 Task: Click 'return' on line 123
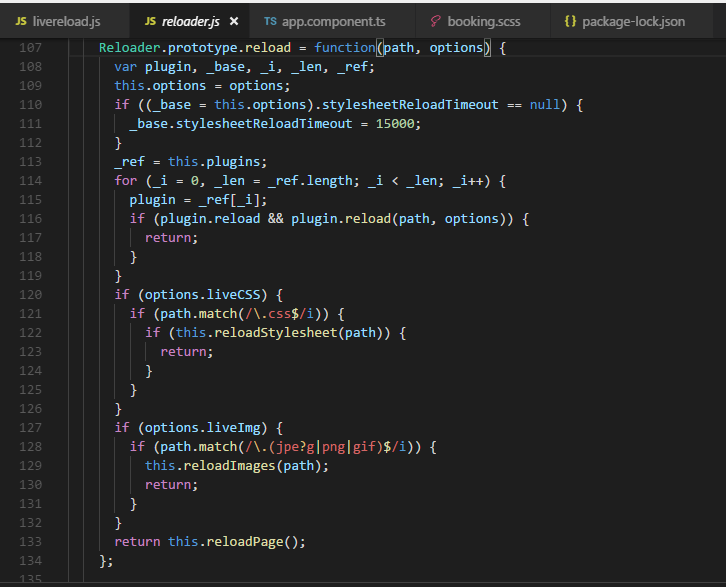pos(183,351)
